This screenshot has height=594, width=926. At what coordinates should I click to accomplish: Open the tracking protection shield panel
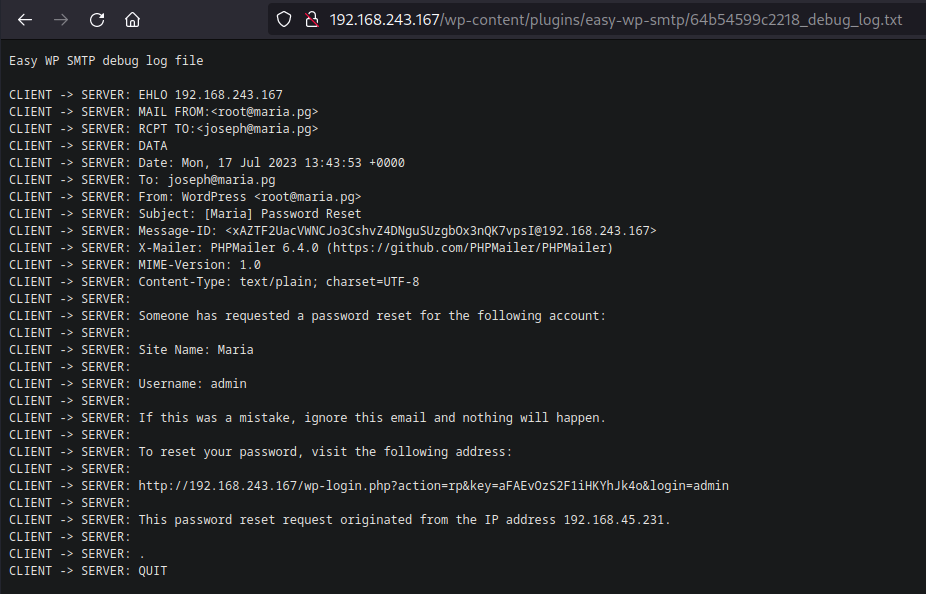coord(284,19)
